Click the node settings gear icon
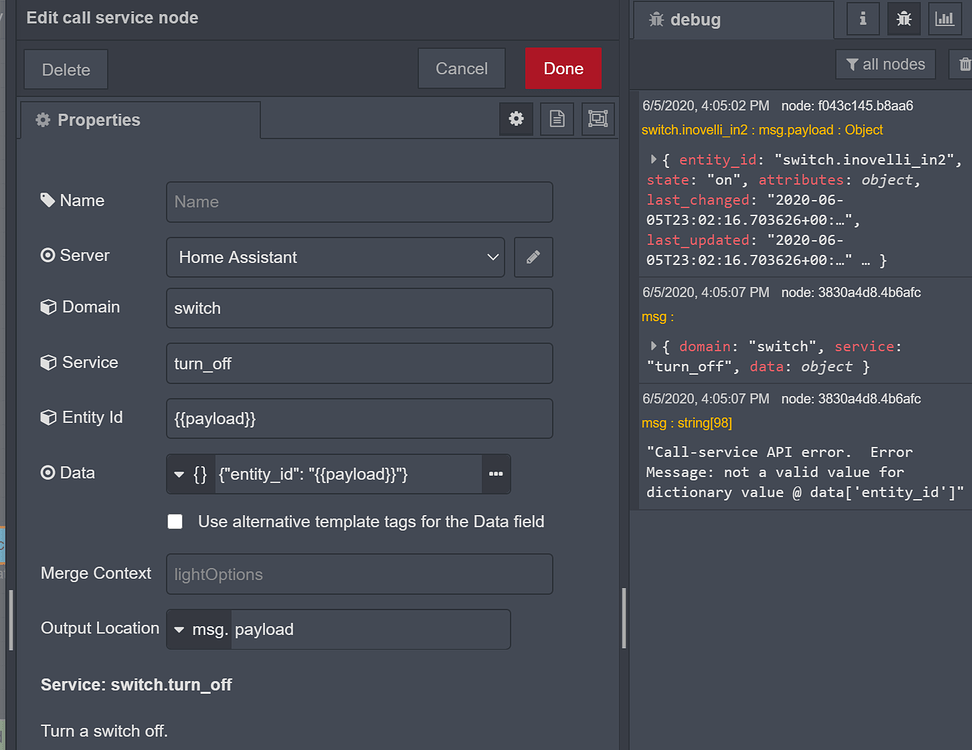Image resolution: width=972 pixels, height=750 pixels. pos(516,119)
